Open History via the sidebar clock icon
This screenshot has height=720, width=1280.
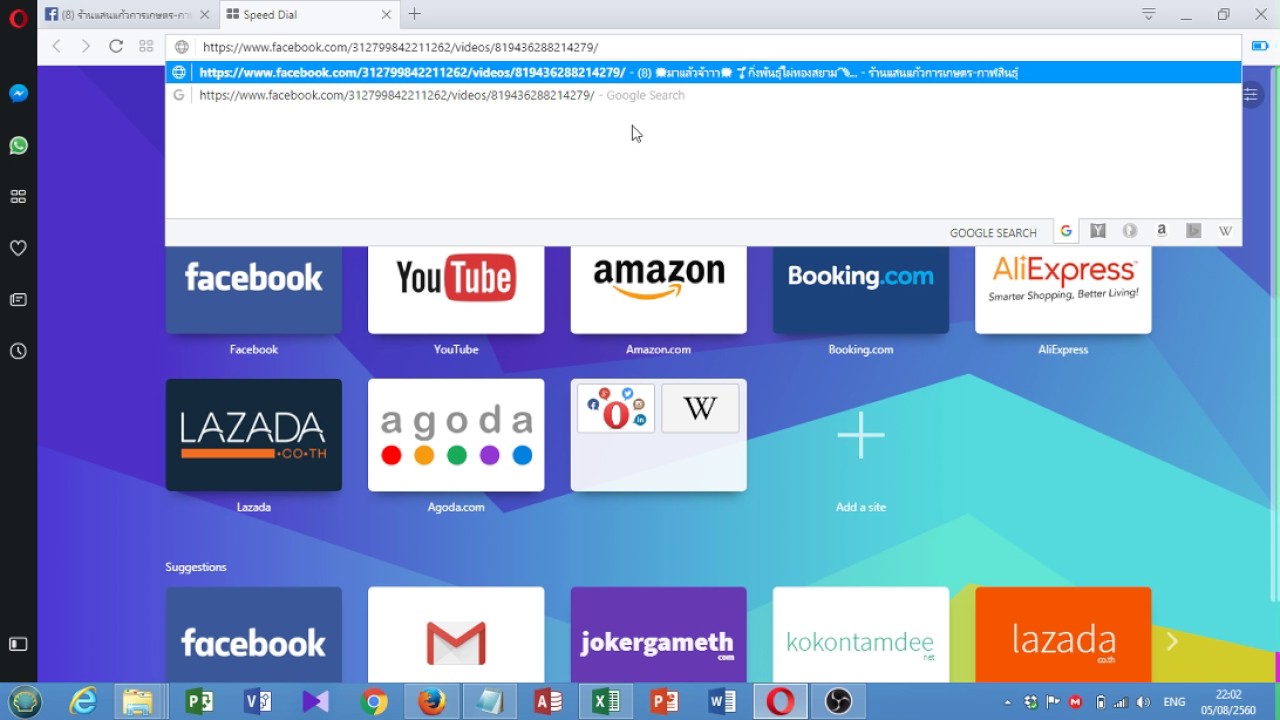(x=18, y=351)
